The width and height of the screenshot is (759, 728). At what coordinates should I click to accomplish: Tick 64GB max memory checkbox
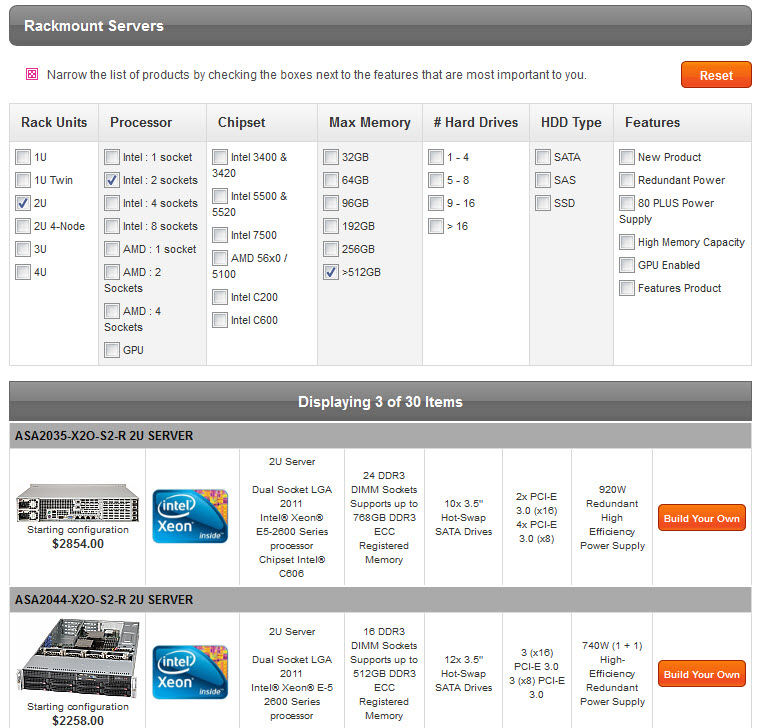331,180
